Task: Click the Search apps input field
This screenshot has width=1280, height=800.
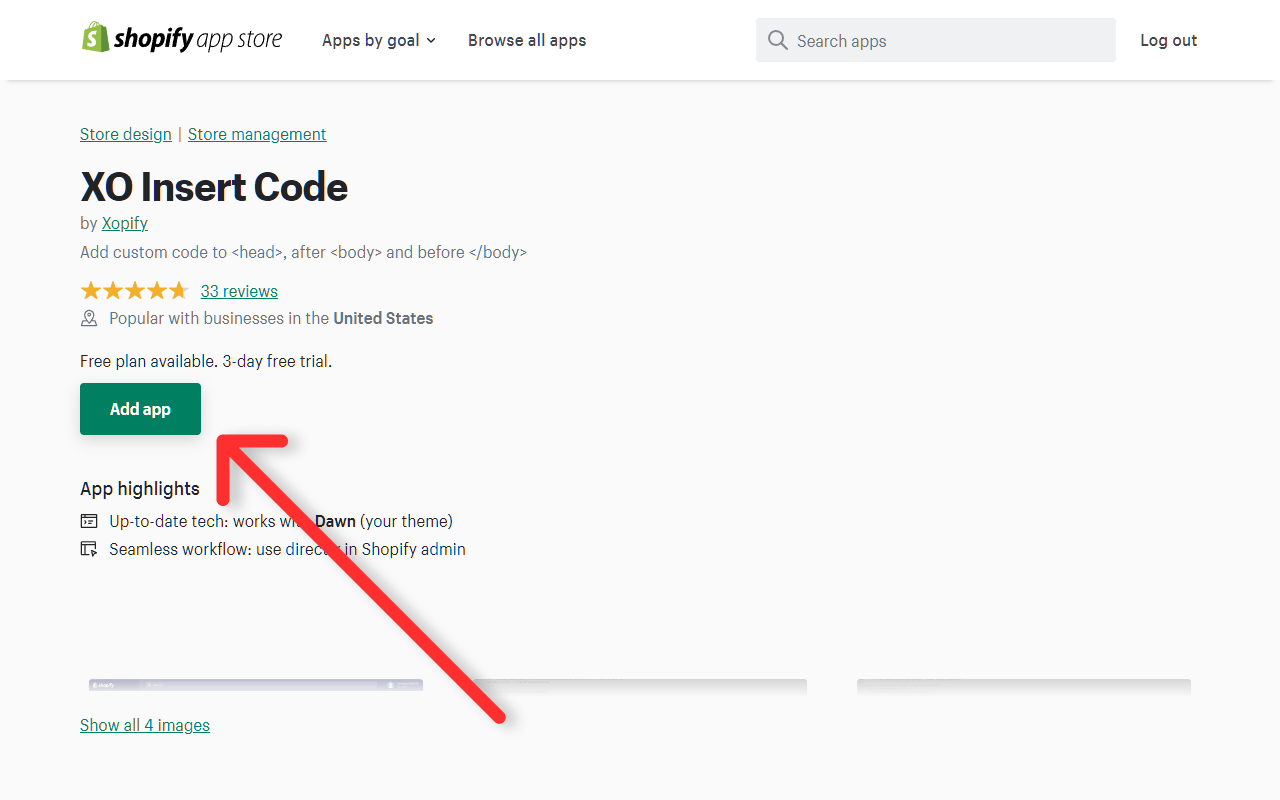Action: pyautogui.click(x=936, y=40)
